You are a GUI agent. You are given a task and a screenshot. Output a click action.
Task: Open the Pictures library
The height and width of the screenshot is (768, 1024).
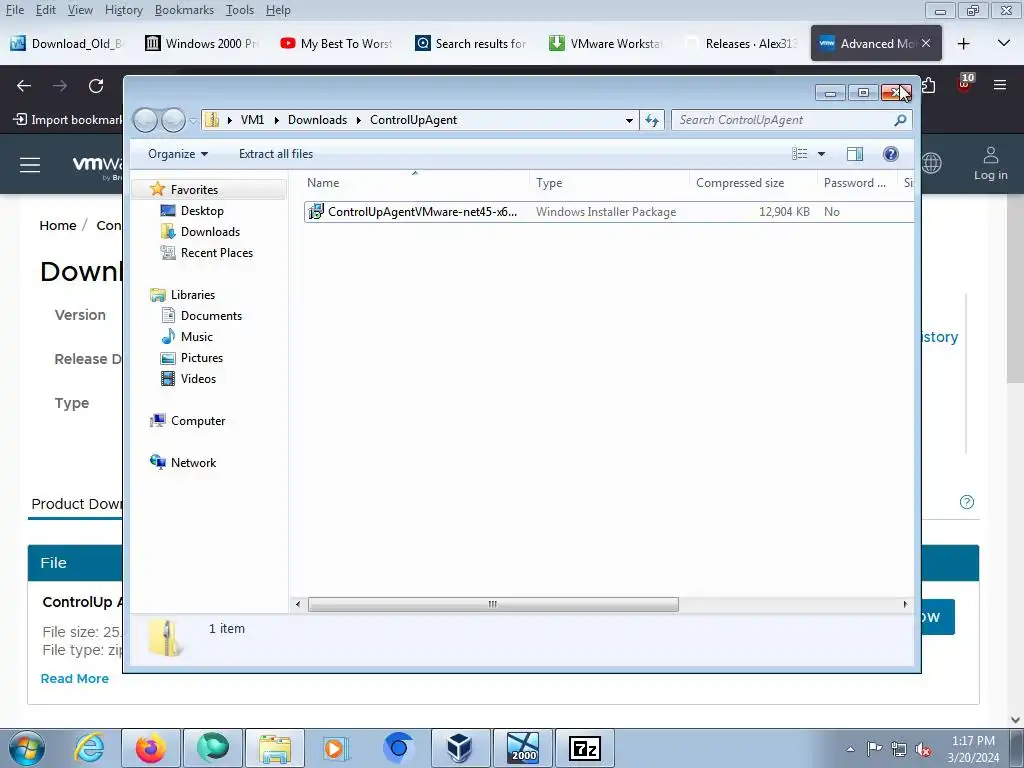coord(202,358)
